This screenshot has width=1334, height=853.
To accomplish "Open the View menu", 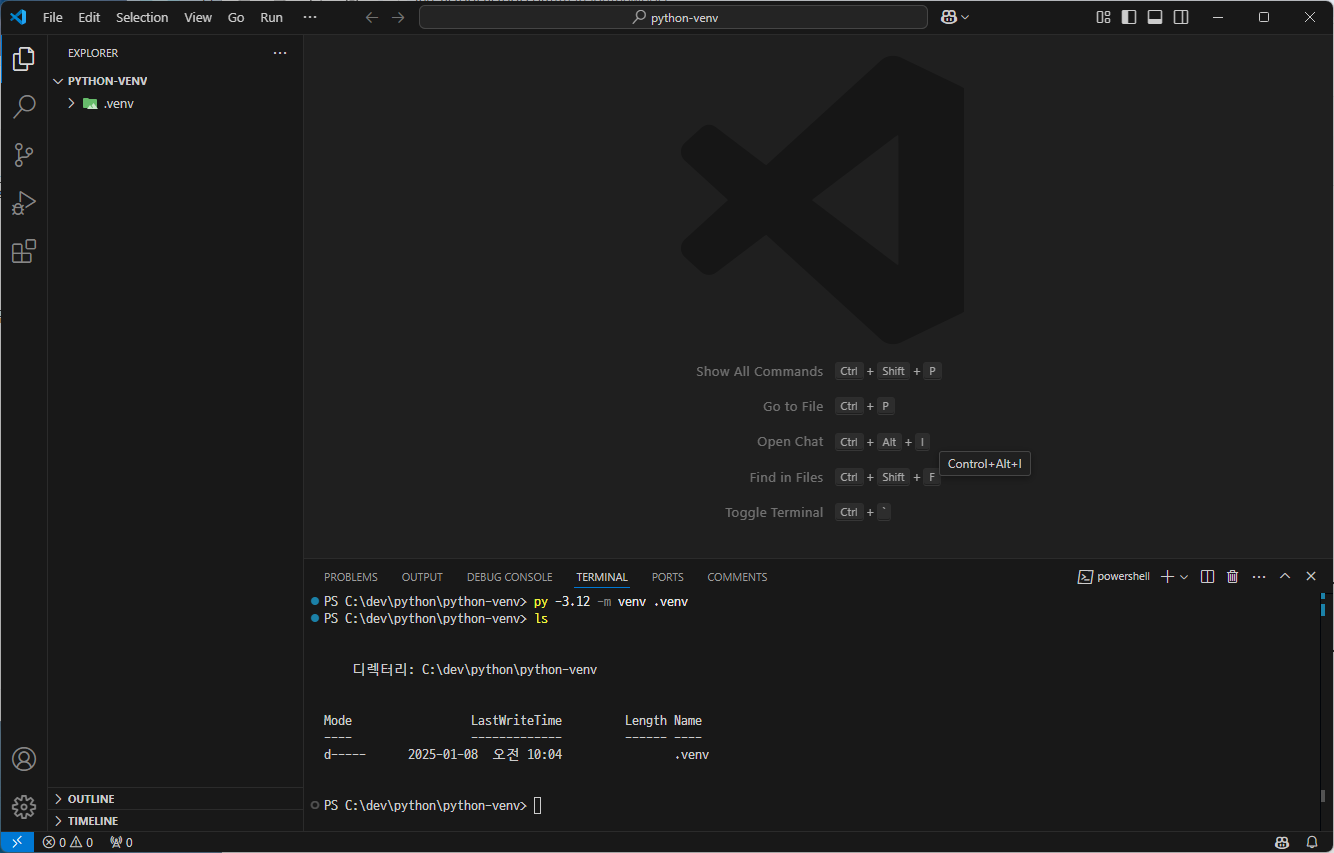I will pos(198,17).
